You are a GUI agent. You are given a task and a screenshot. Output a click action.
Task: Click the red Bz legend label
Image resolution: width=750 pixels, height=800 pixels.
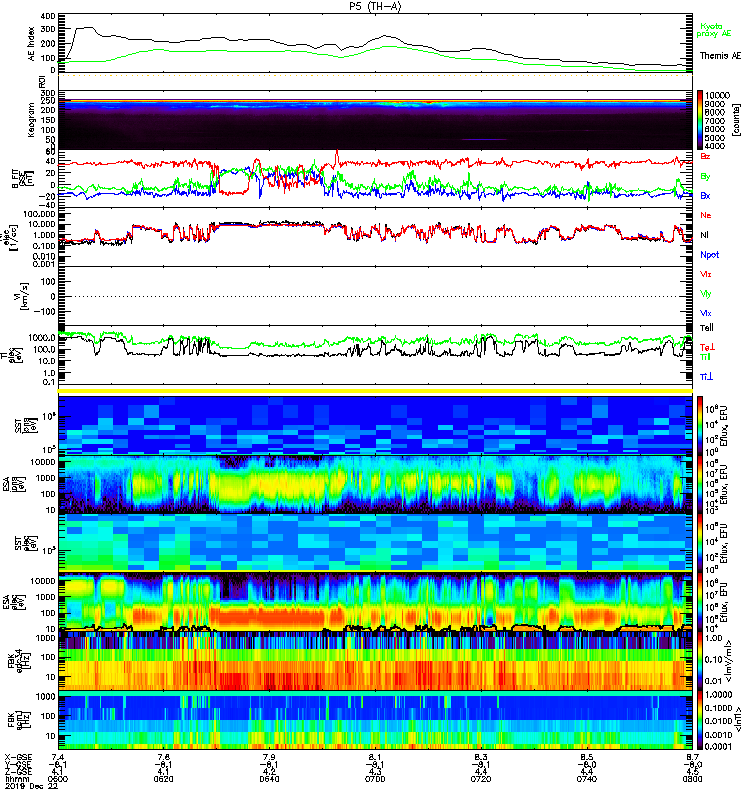pyautogui.click(x=705, y=157)
